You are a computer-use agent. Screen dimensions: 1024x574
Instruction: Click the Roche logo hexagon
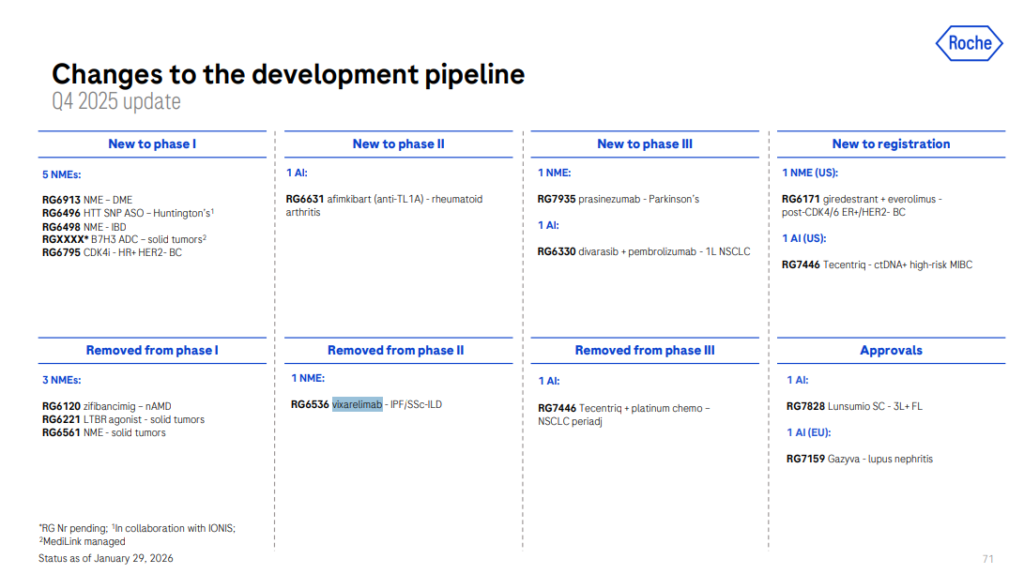[x=969, y=43]
